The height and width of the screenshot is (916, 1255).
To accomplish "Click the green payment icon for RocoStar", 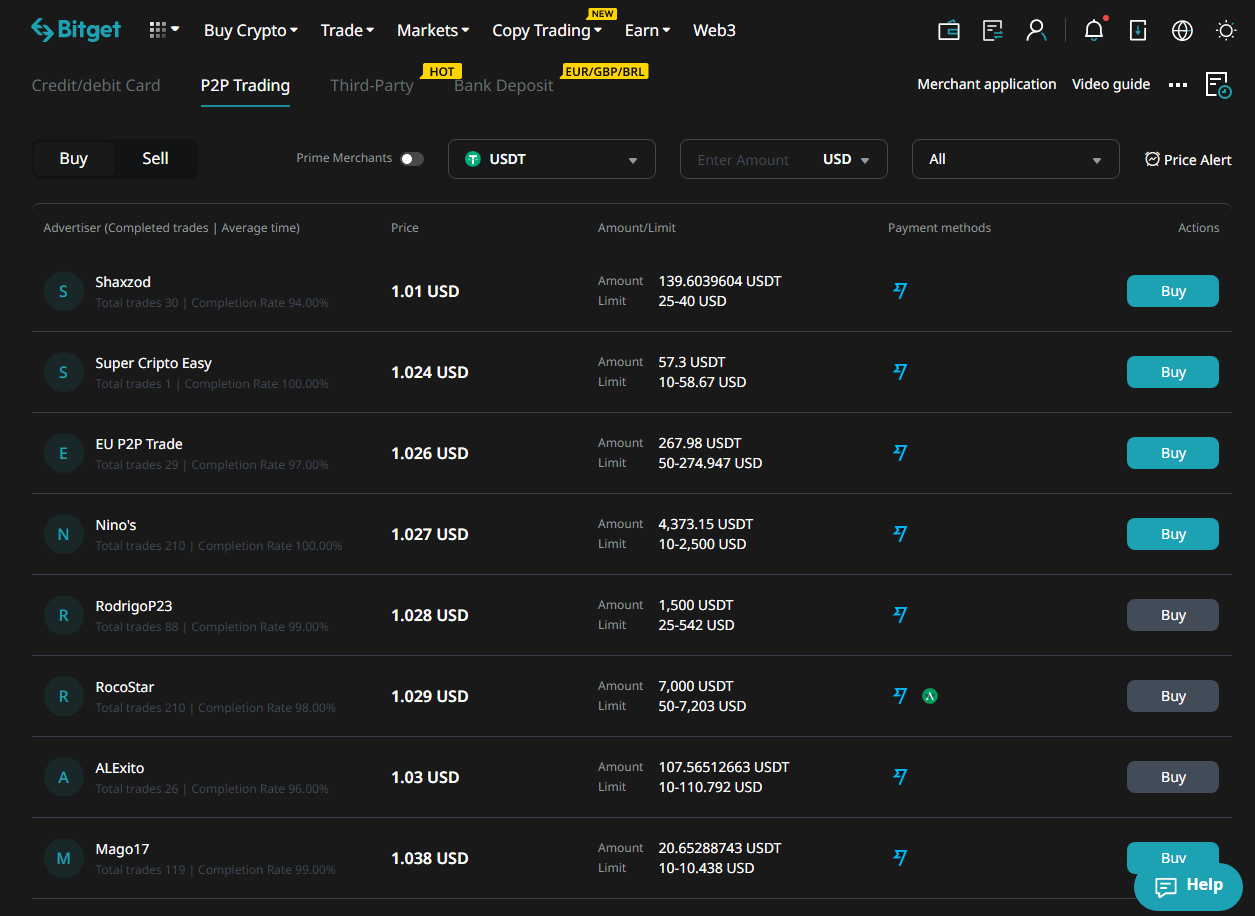I will pyautogui.click(x=930, y=696).
